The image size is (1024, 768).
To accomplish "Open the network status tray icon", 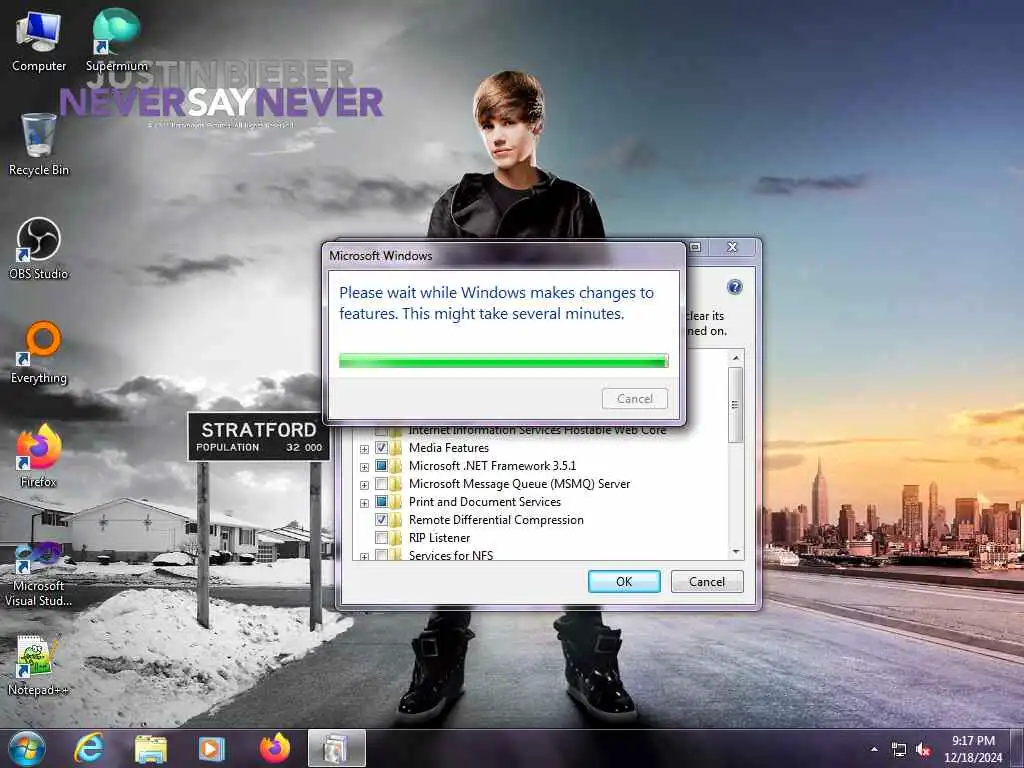I will pyautogui.click(x=899, y=750).
